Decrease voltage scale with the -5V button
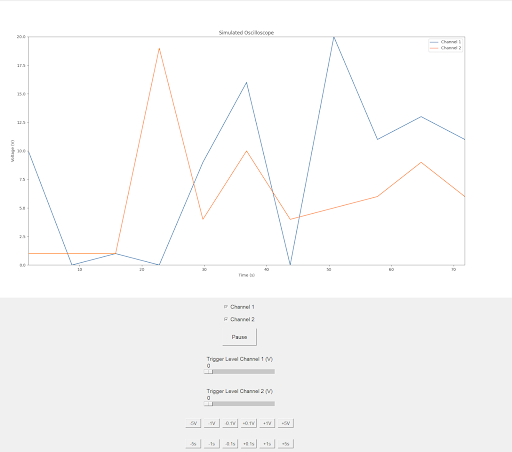The image size is (512, 452). (193, 423)
